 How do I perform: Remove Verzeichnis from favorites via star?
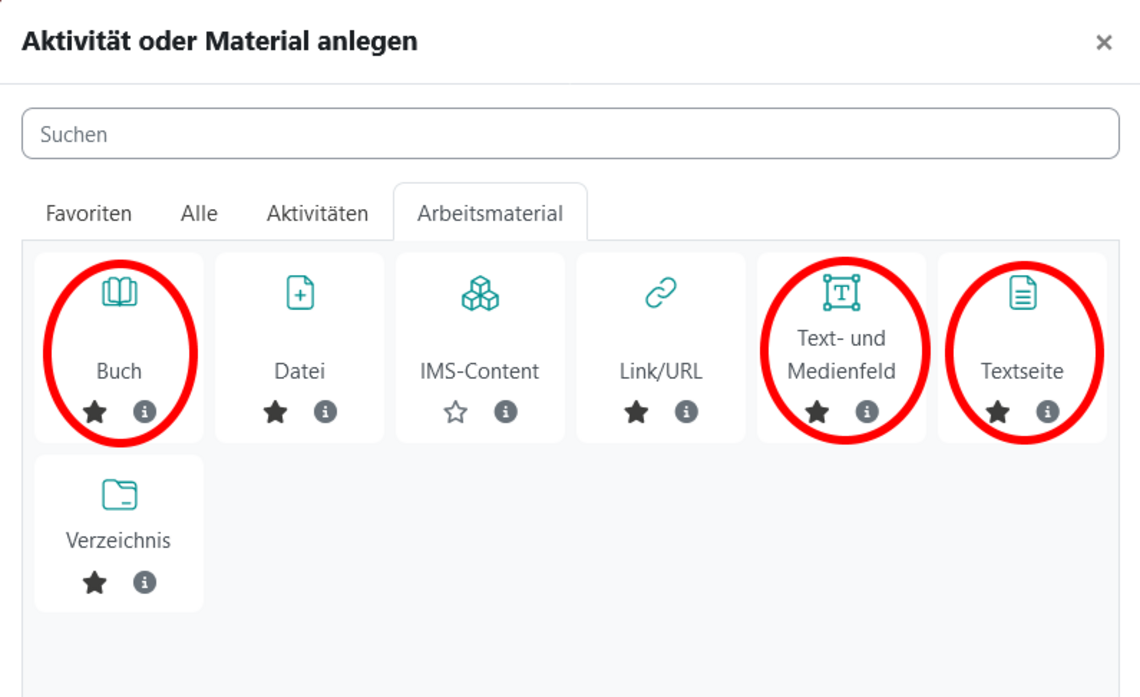pyautogui.click(x=95, y=582)
